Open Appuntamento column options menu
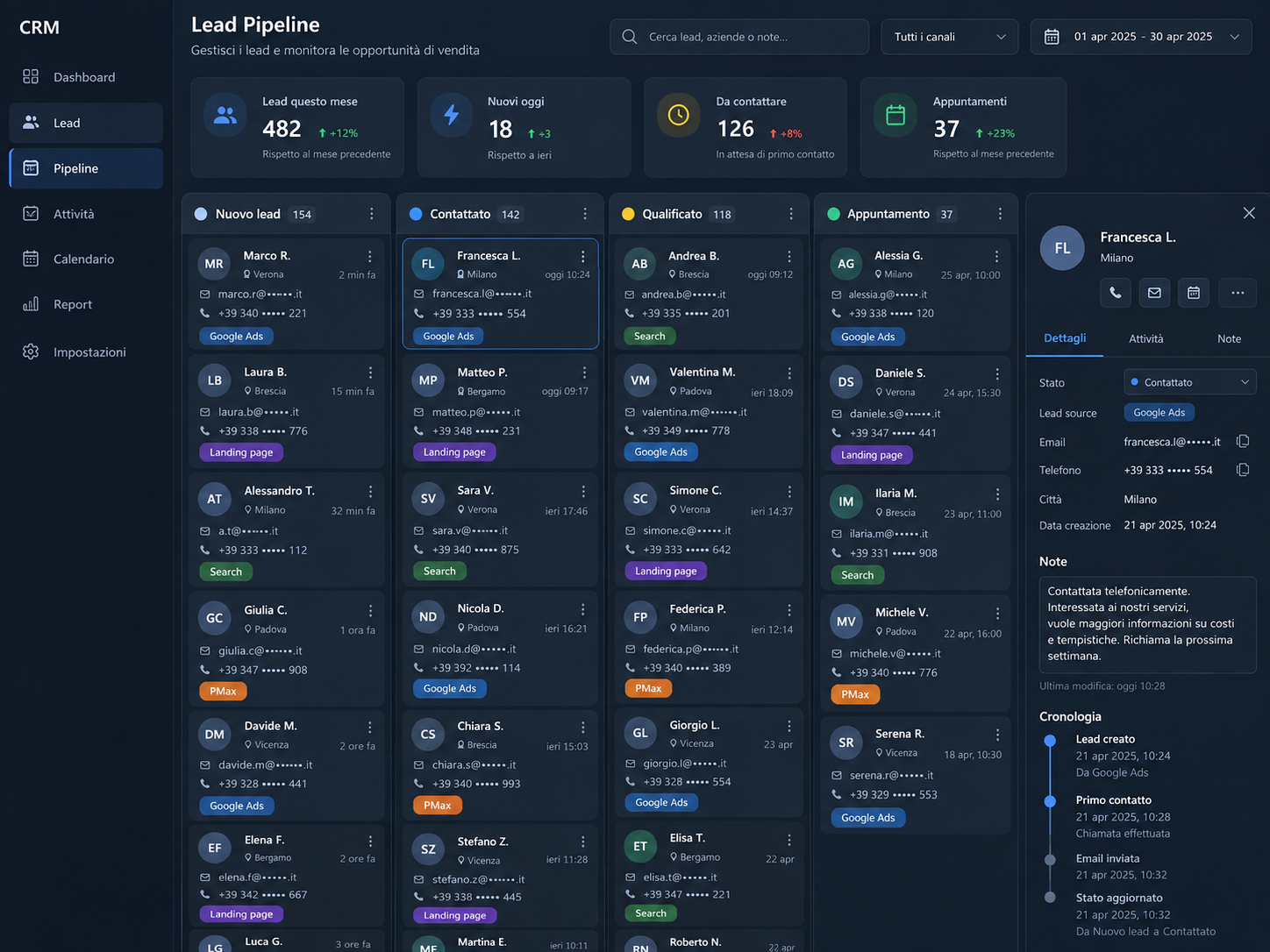This screenshot has height=952, width=1270. point(1000,214)
